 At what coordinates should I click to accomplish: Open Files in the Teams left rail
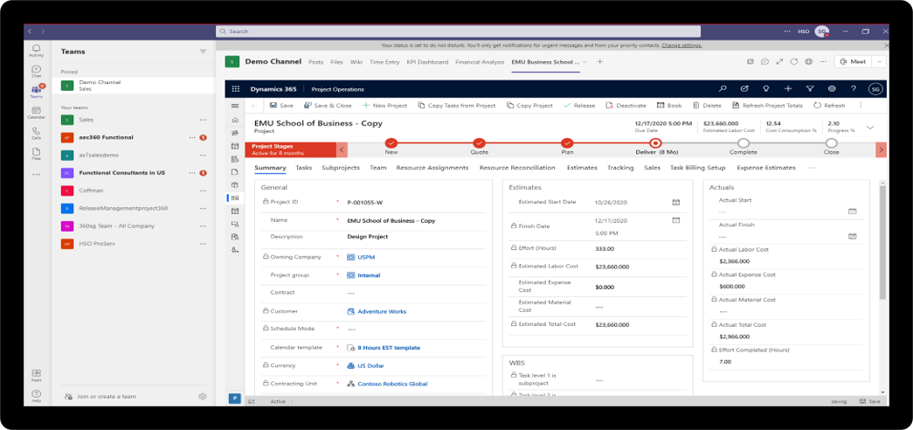click(36, 153)
